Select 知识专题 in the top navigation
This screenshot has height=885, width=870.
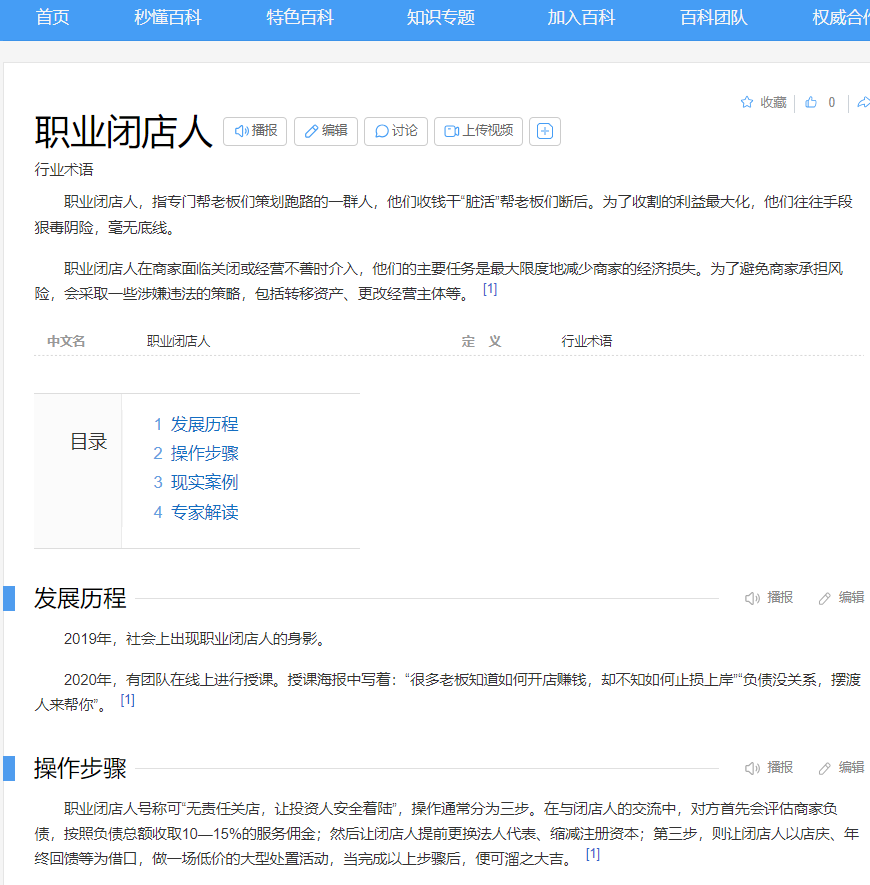[440, 18]
